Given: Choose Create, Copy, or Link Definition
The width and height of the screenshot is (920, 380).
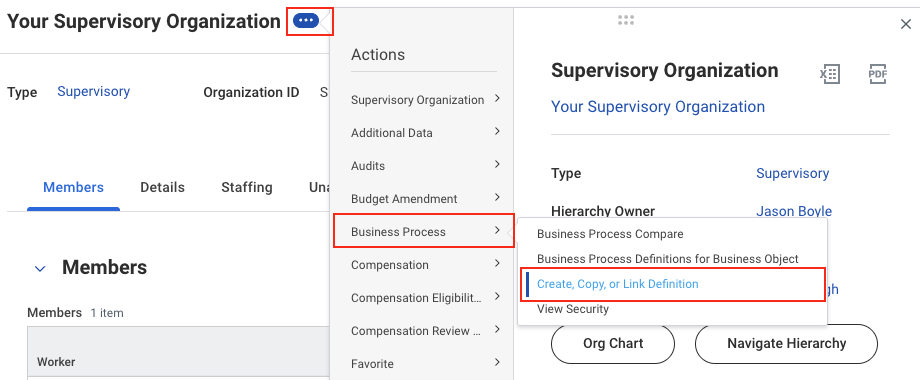Looking at the screenshot, I should (x=617, y=284).
